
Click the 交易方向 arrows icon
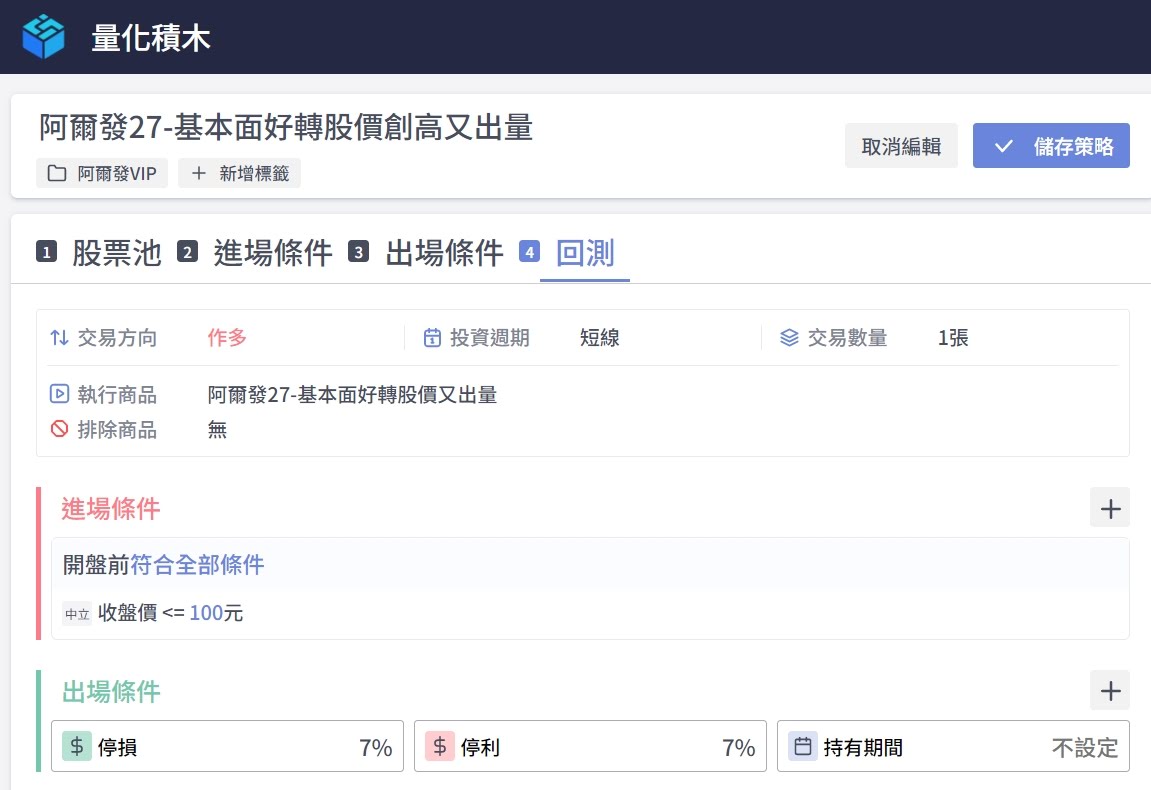tap(59, 338)
